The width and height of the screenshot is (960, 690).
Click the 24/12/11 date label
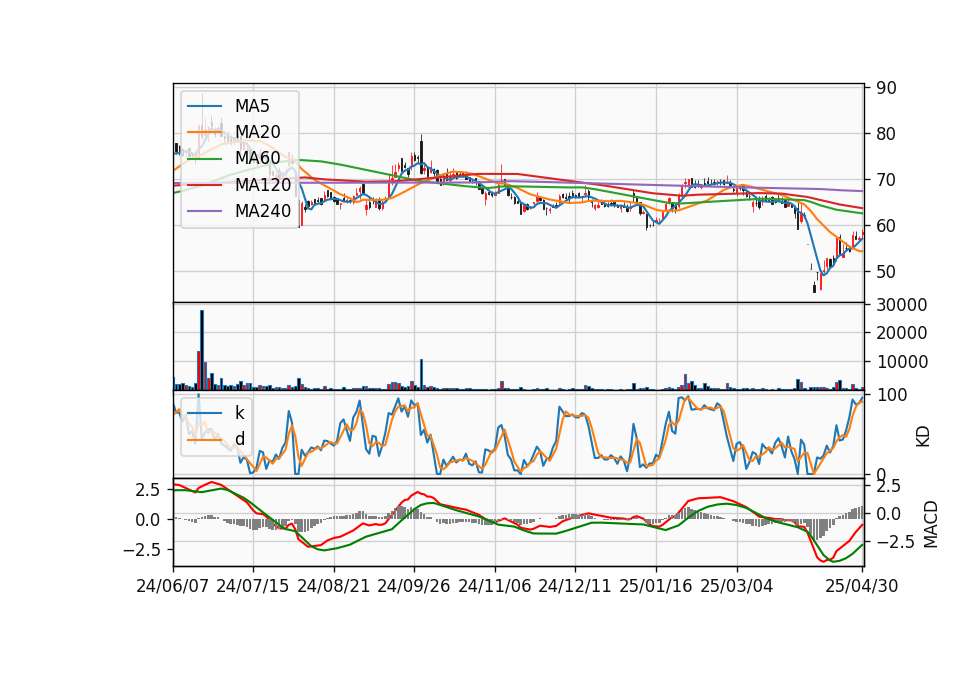[x=575, y=586]
